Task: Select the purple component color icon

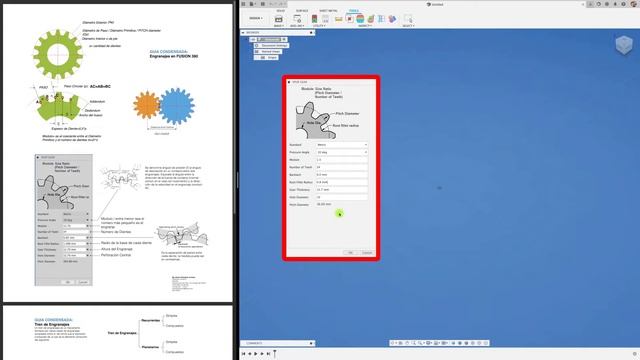Action: [x=392, y=19]
